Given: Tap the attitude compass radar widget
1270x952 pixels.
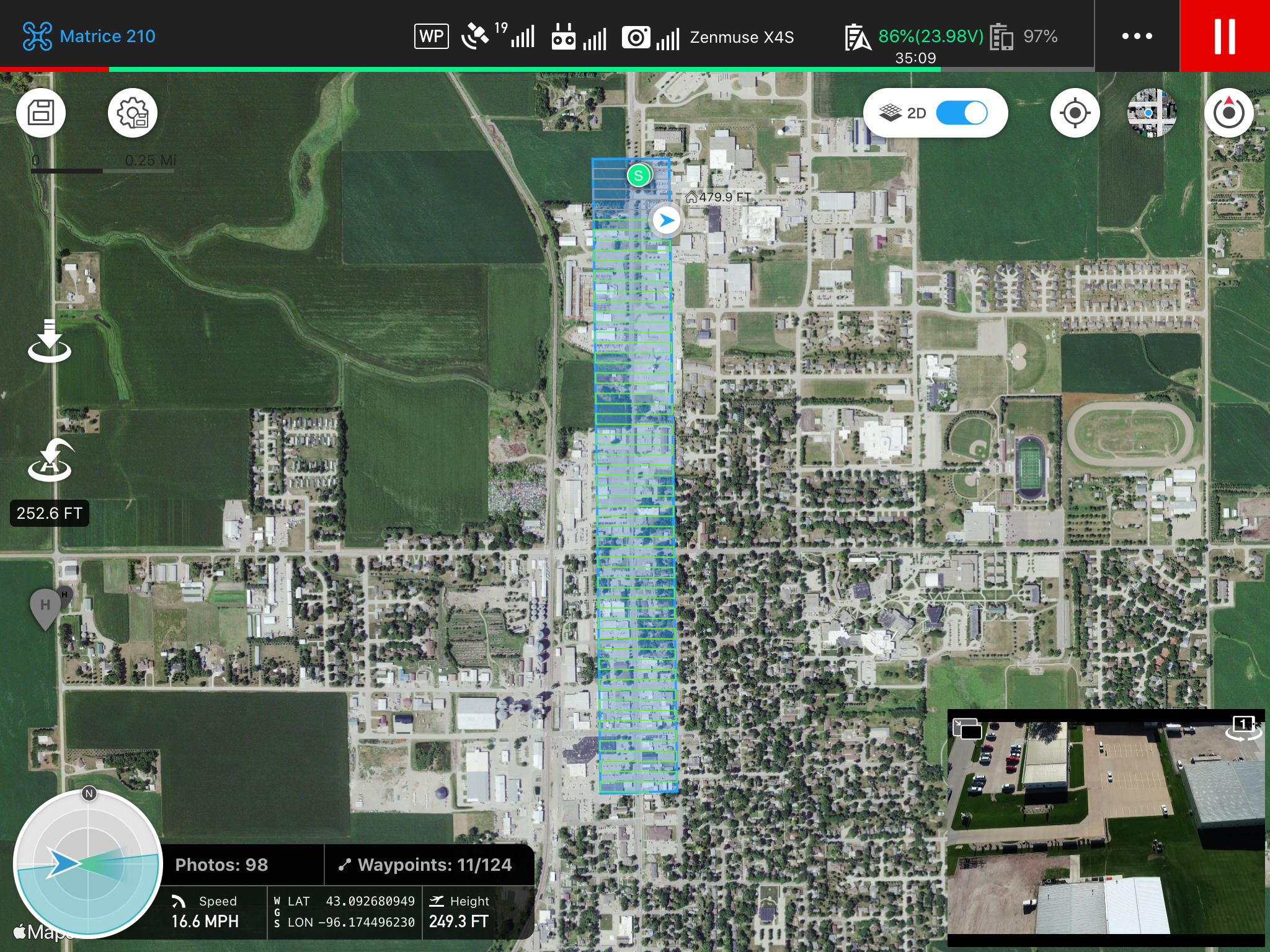Looking at the screenshot, I should [88, 863].
